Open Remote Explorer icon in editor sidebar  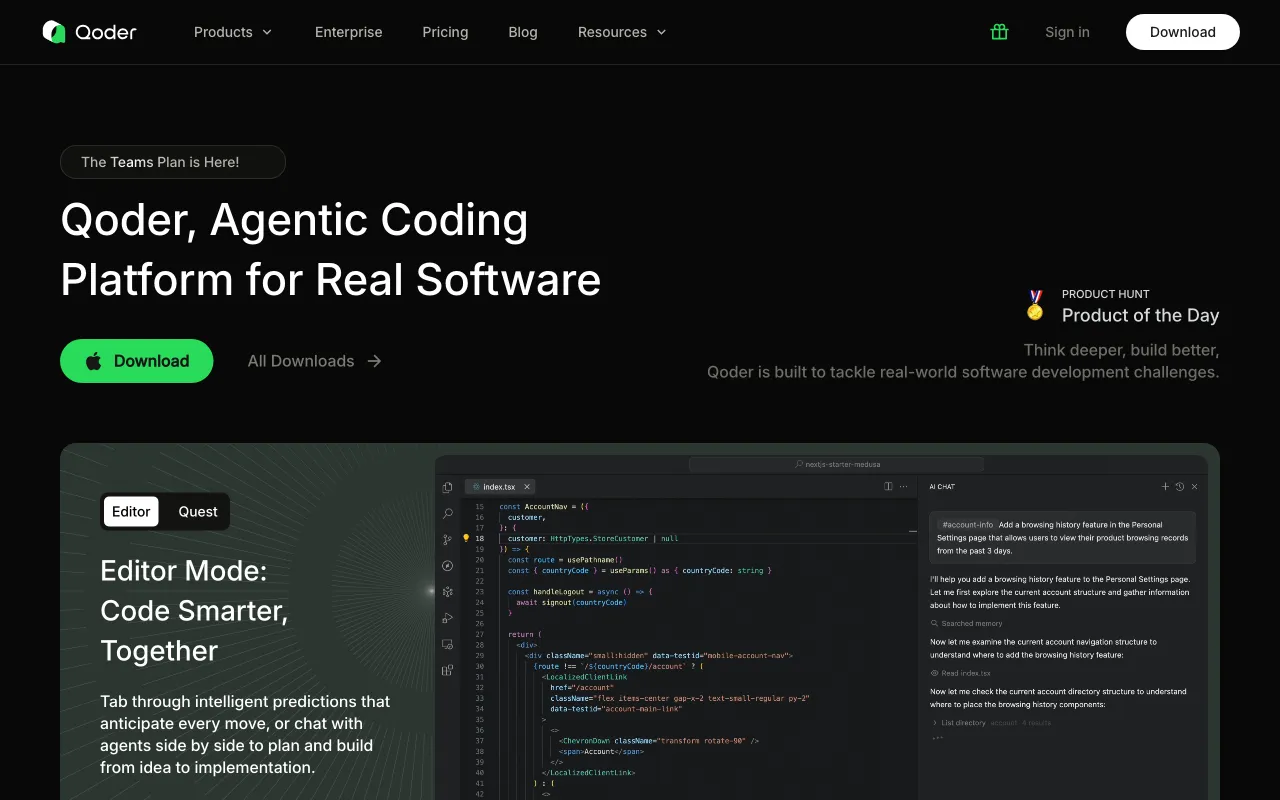(447, 644)
